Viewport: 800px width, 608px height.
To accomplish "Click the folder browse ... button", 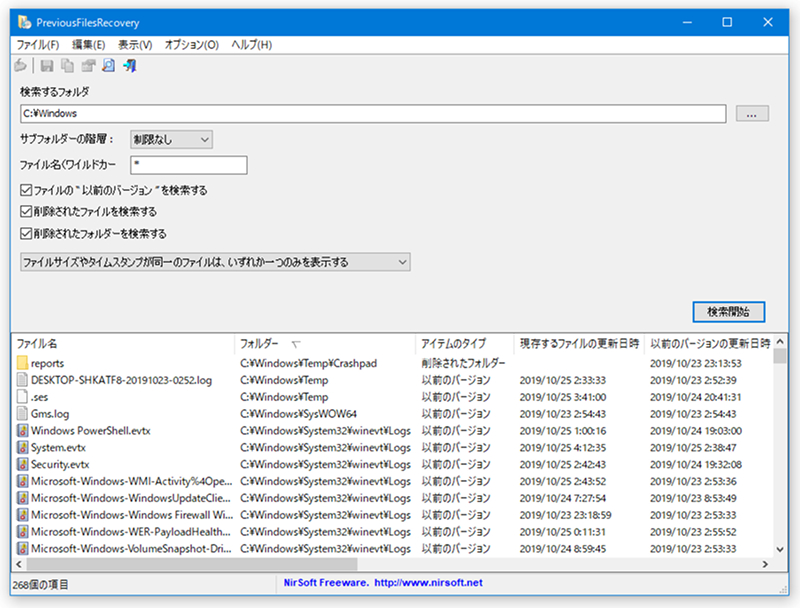I will (x=752, y=114).
